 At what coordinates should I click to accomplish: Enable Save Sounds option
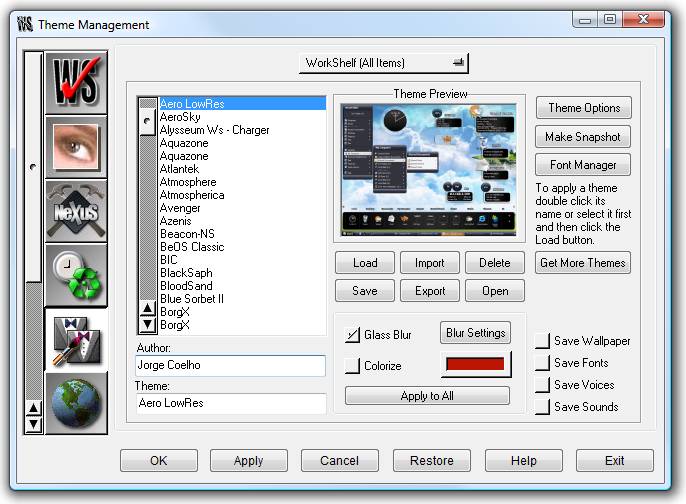(542, 406)
